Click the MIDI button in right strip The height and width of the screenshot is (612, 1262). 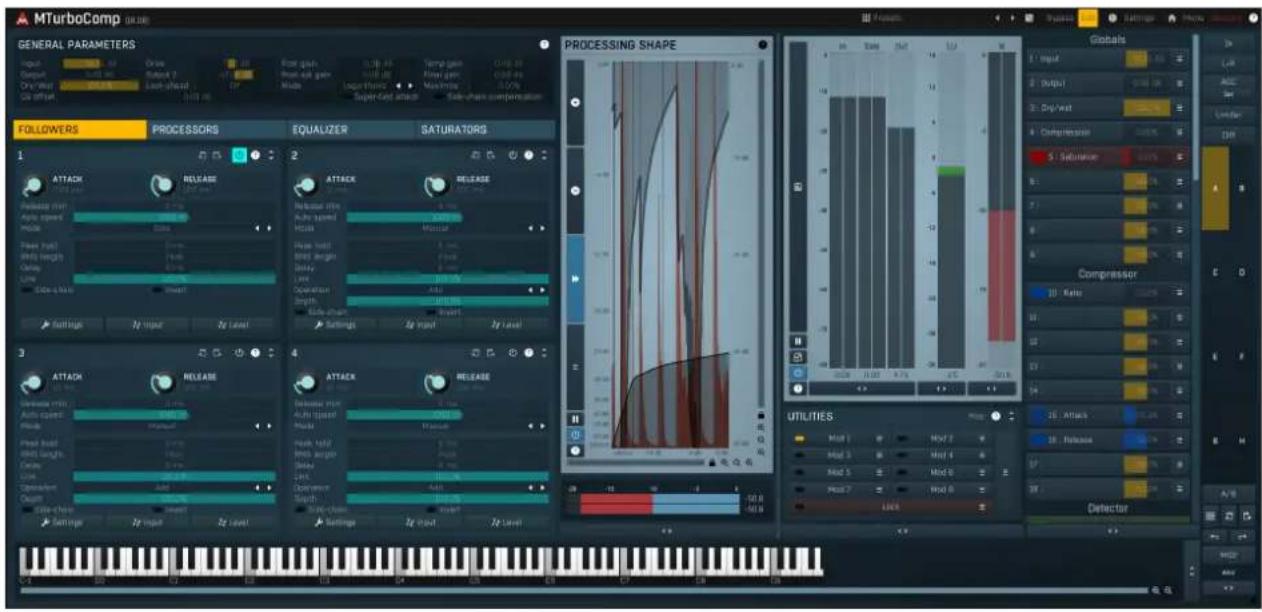[x=1229, y=555]
